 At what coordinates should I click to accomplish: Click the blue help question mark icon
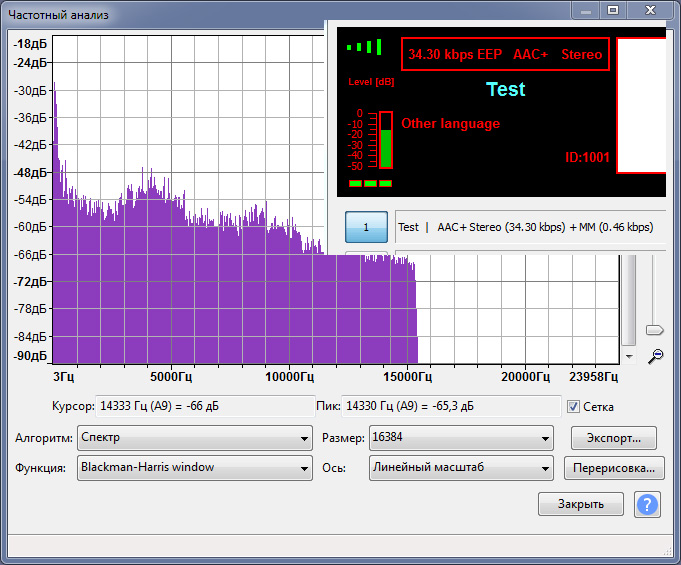coord(647,504)
